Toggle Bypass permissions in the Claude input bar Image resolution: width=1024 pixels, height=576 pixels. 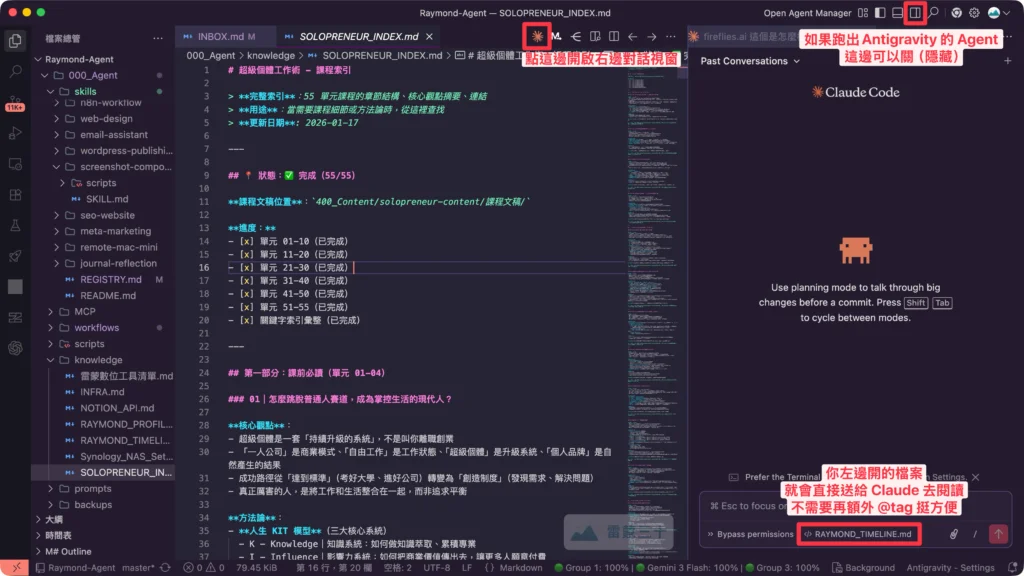coord(754,533)
